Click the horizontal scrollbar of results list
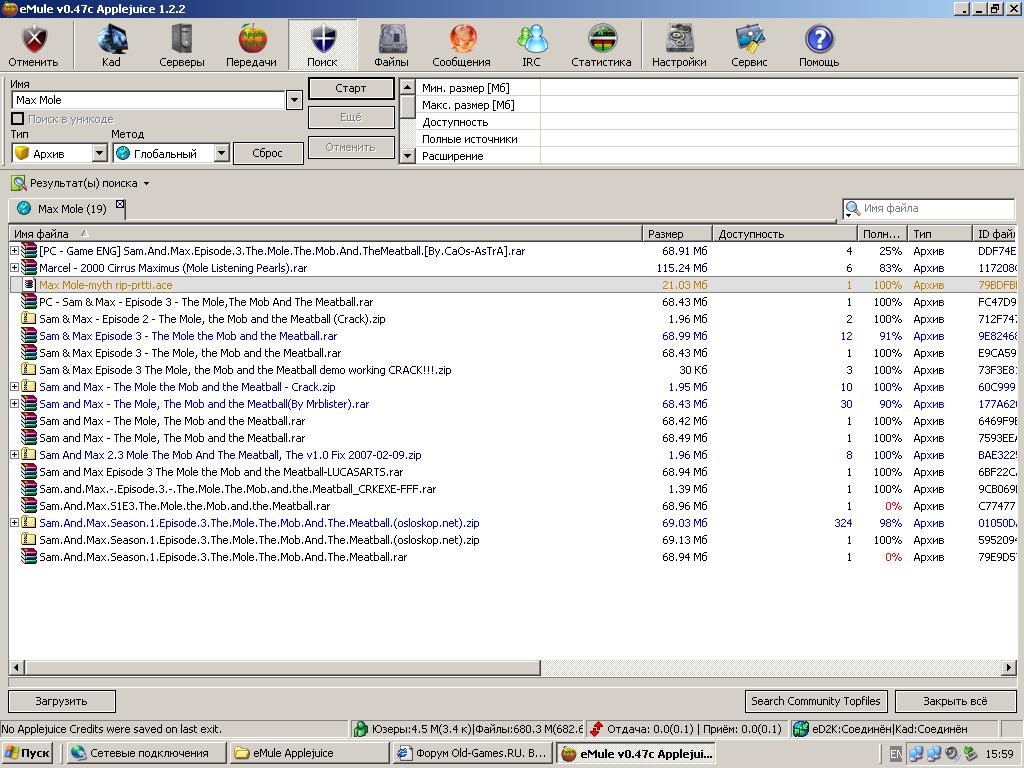 coord(275,667)
